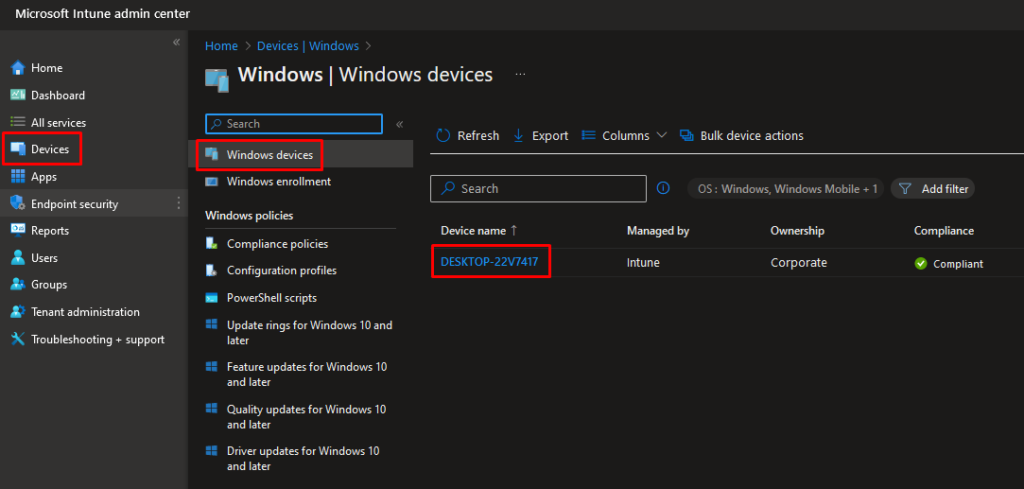
Task: Click the Troubleshooting + support wrench icon
Action: click(18, 339)
